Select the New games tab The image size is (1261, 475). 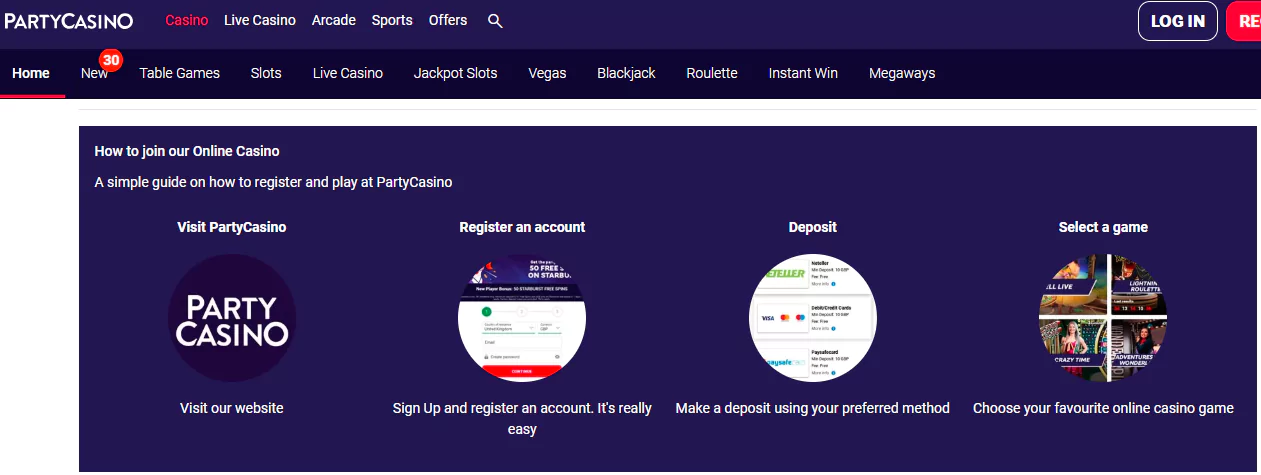[x=94, y=73]
